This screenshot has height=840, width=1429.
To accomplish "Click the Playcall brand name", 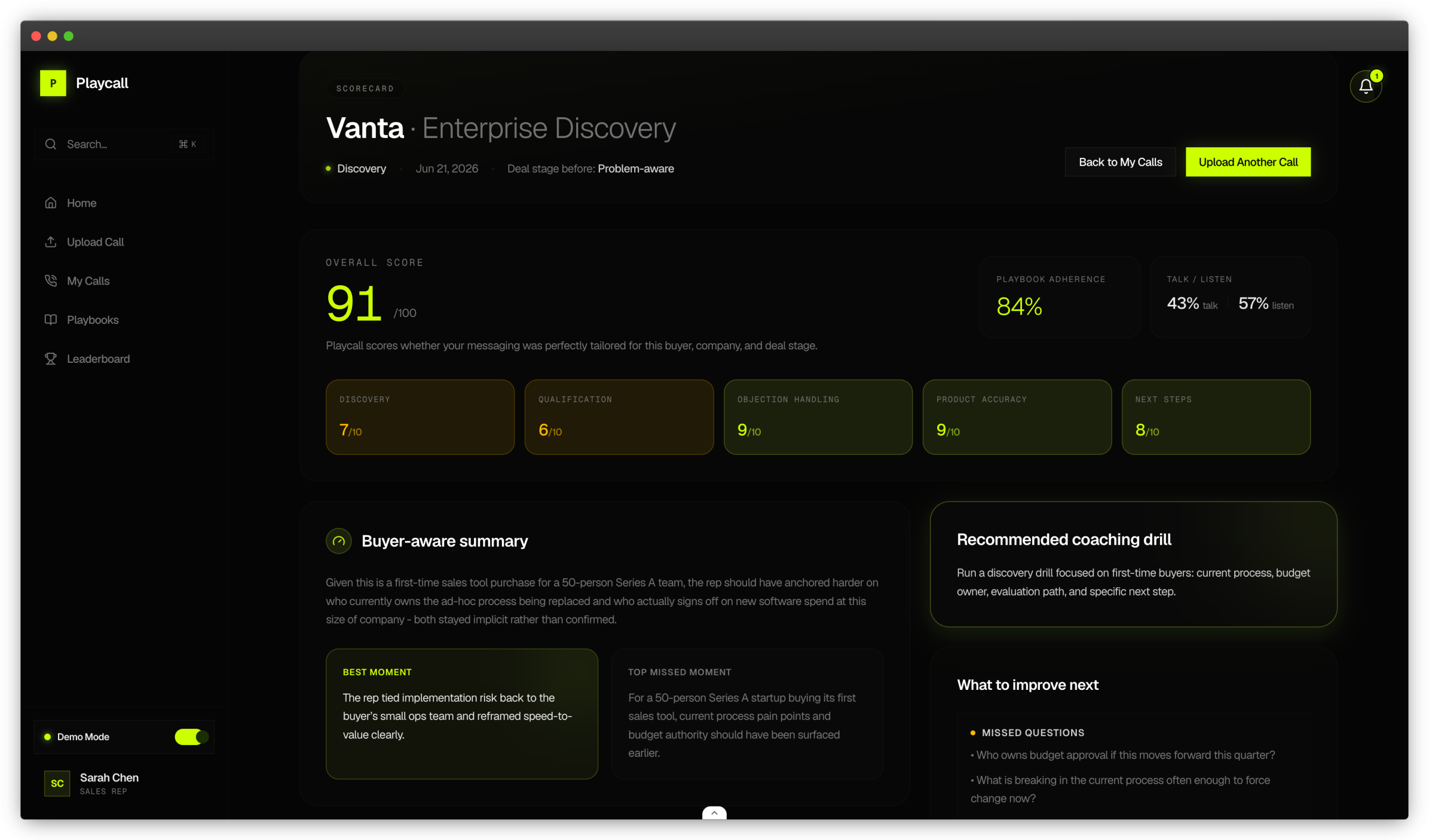I will 102,83.
